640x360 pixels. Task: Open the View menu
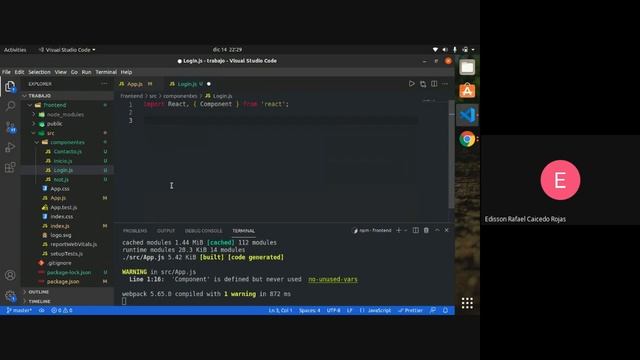60,72
